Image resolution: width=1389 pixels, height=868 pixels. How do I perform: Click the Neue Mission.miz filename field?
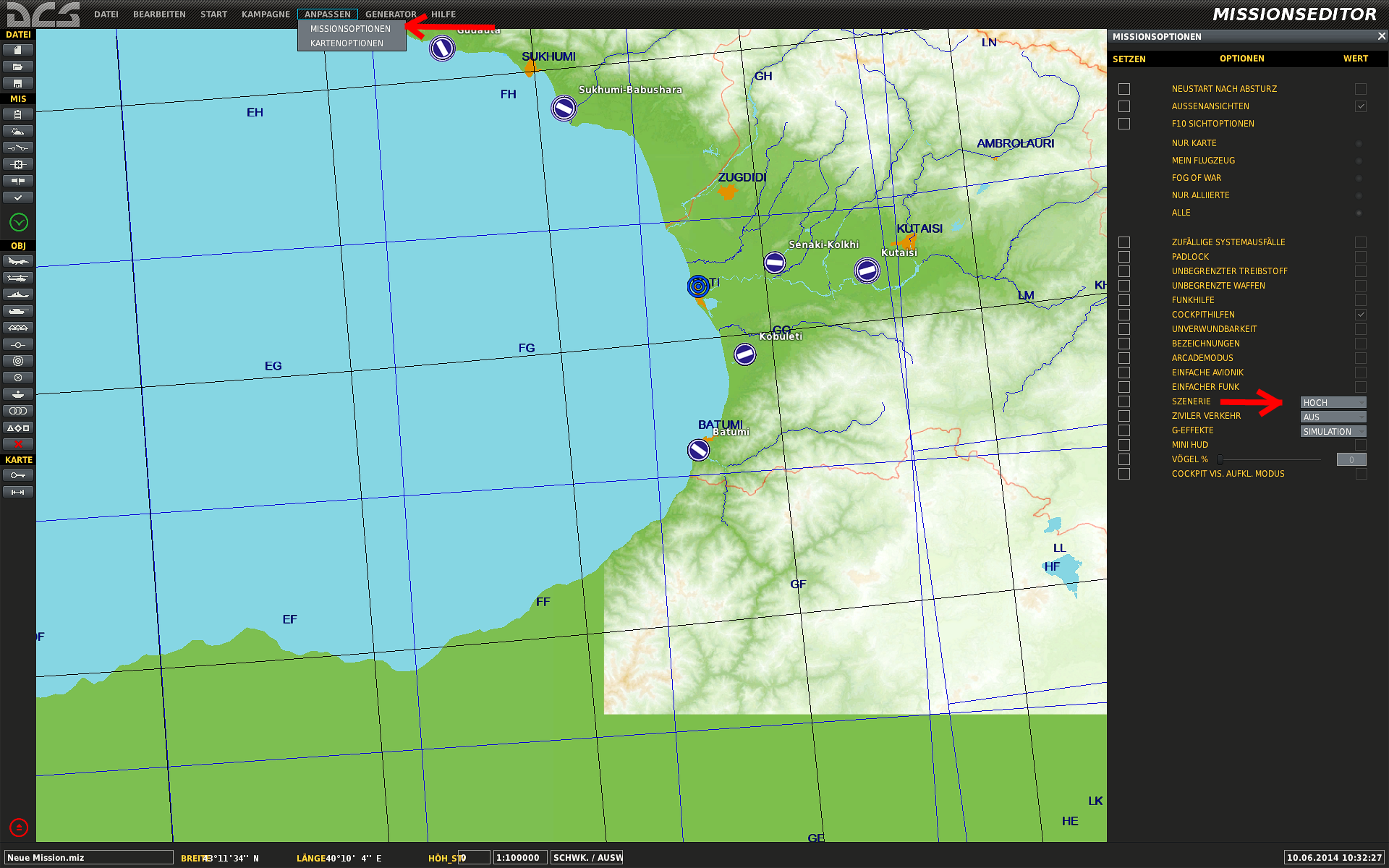coord(89,858)
